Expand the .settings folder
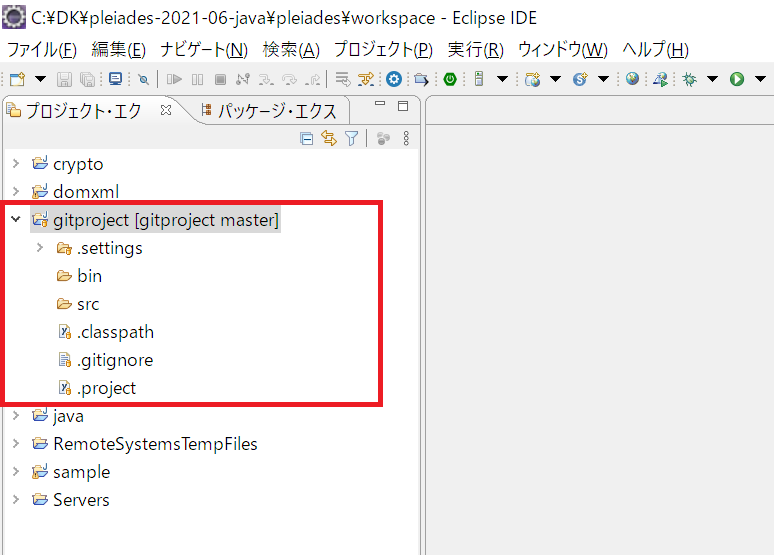Screen dimensions: 774x555 click(x=40, y=247)
